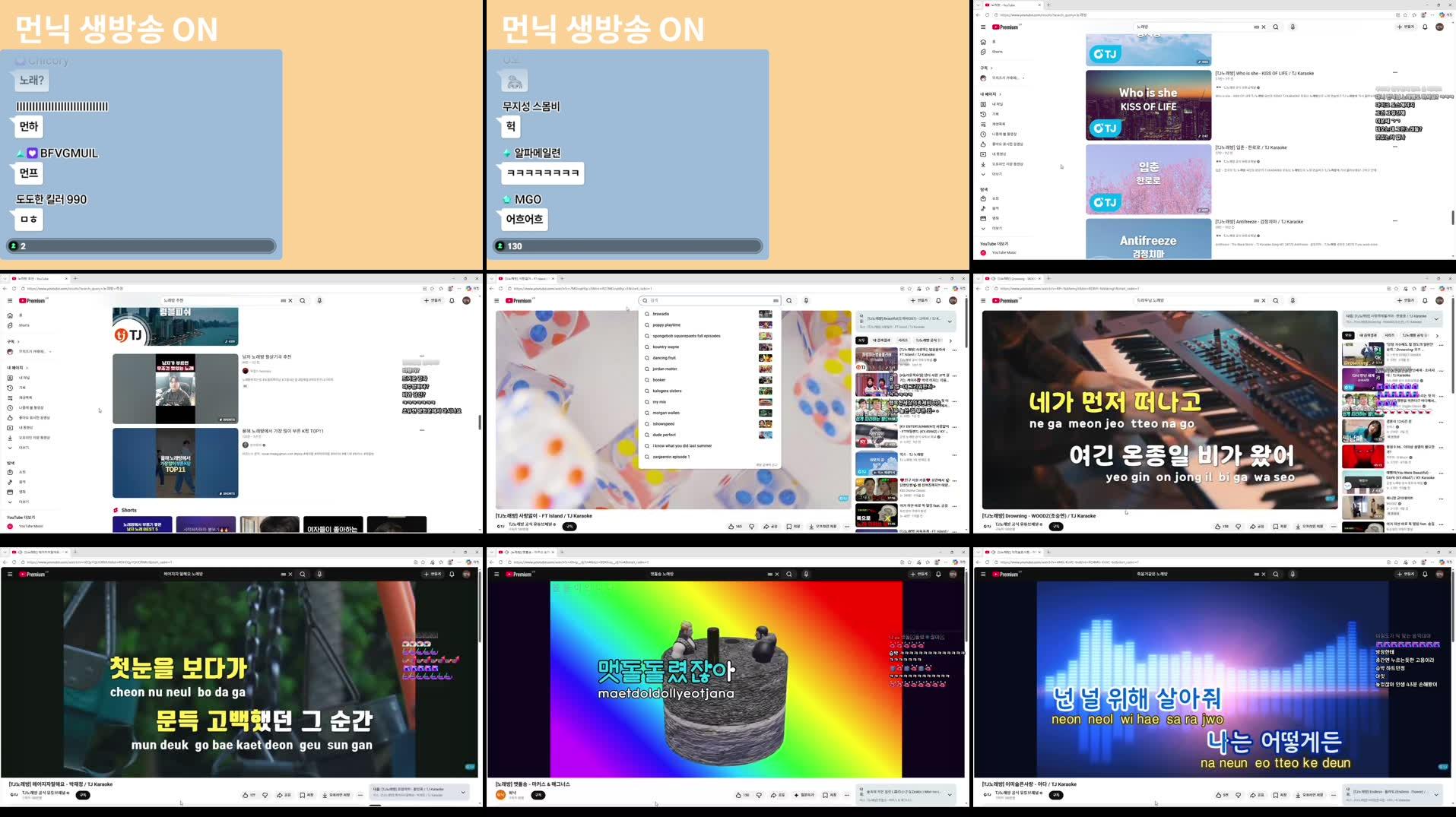The image size is (1456, 817).
Task: Open account avatar in Drowning window
Action: pyautogui.click(x=1439, y=300)
